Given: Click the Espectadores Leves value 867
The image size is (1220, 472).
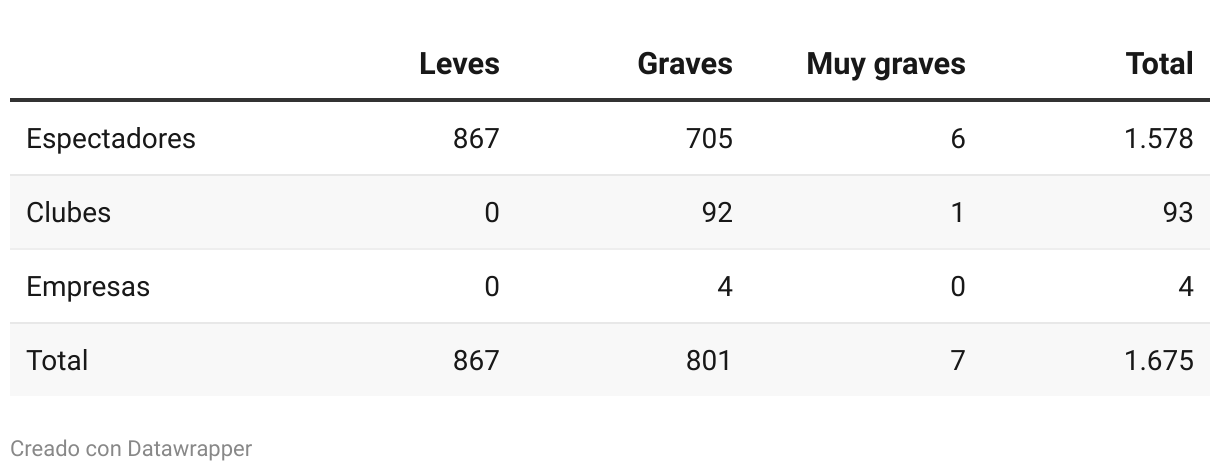Looking at the screenshot, I should click(x=476, y=138).
